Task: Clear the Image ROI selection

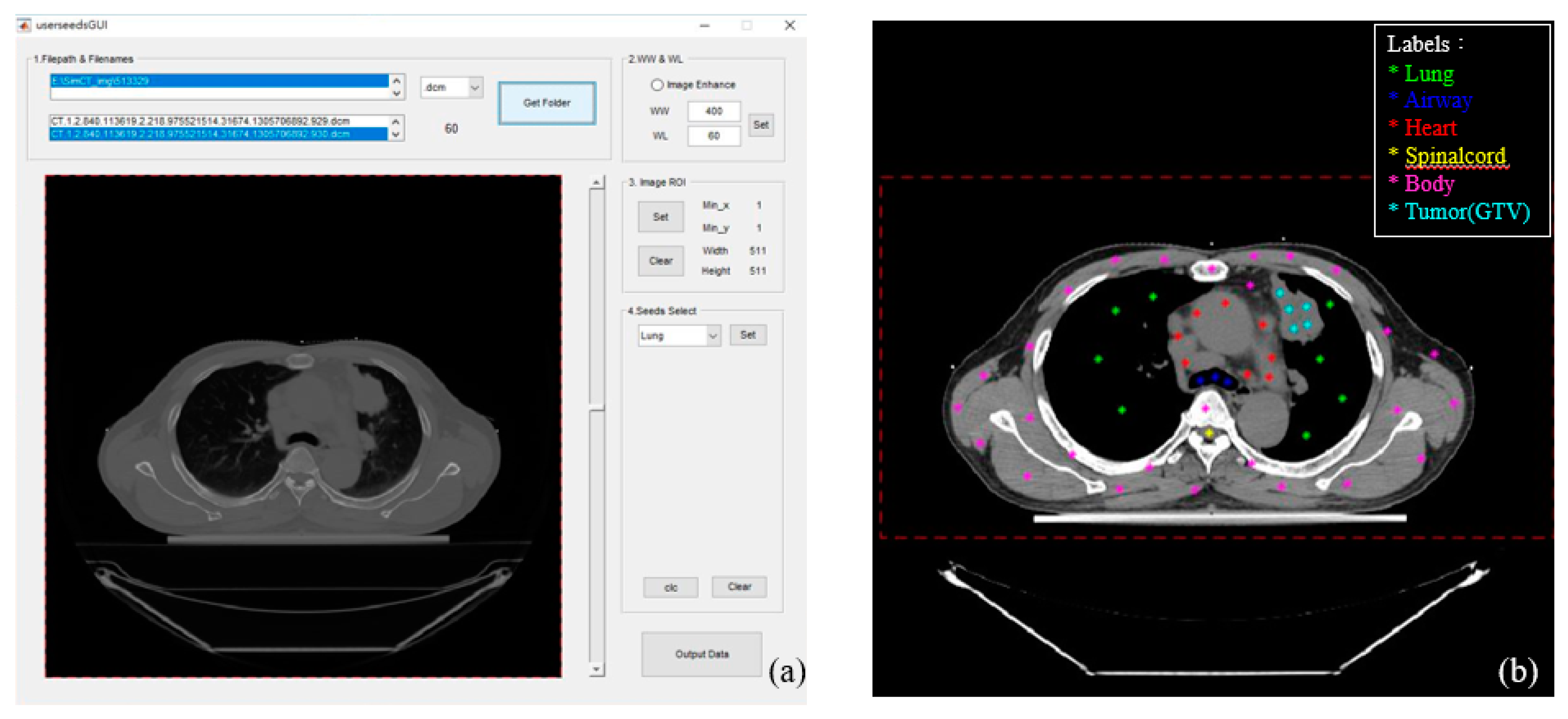Action: [x=660, y=261]
